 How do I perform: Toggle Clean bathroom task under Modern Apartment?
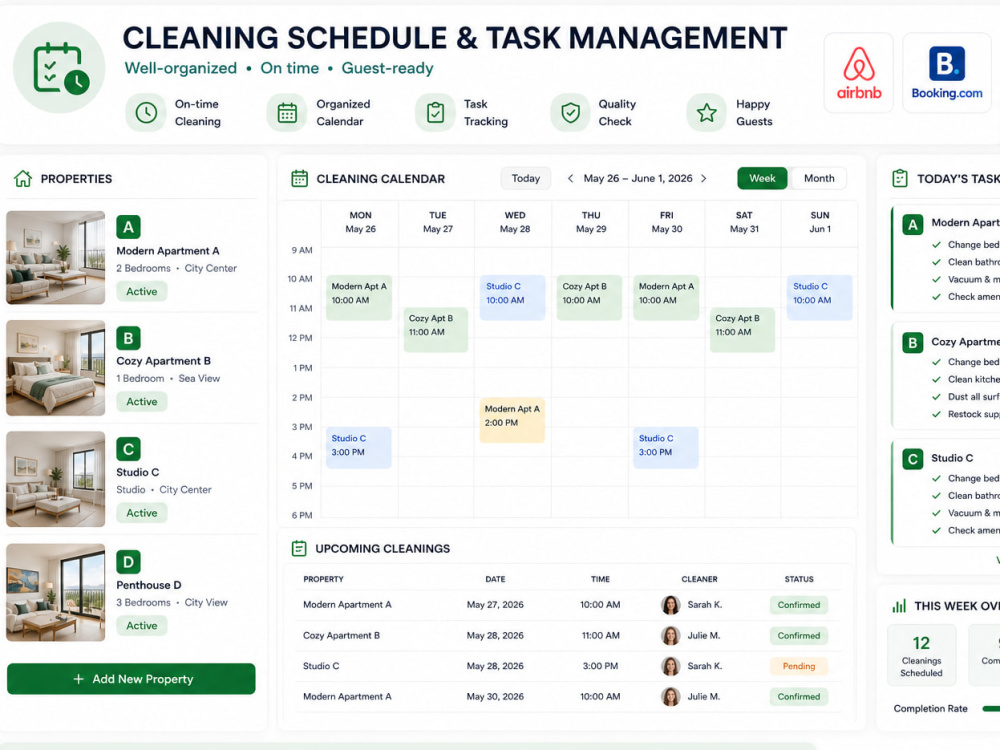(x=936, y=262)
